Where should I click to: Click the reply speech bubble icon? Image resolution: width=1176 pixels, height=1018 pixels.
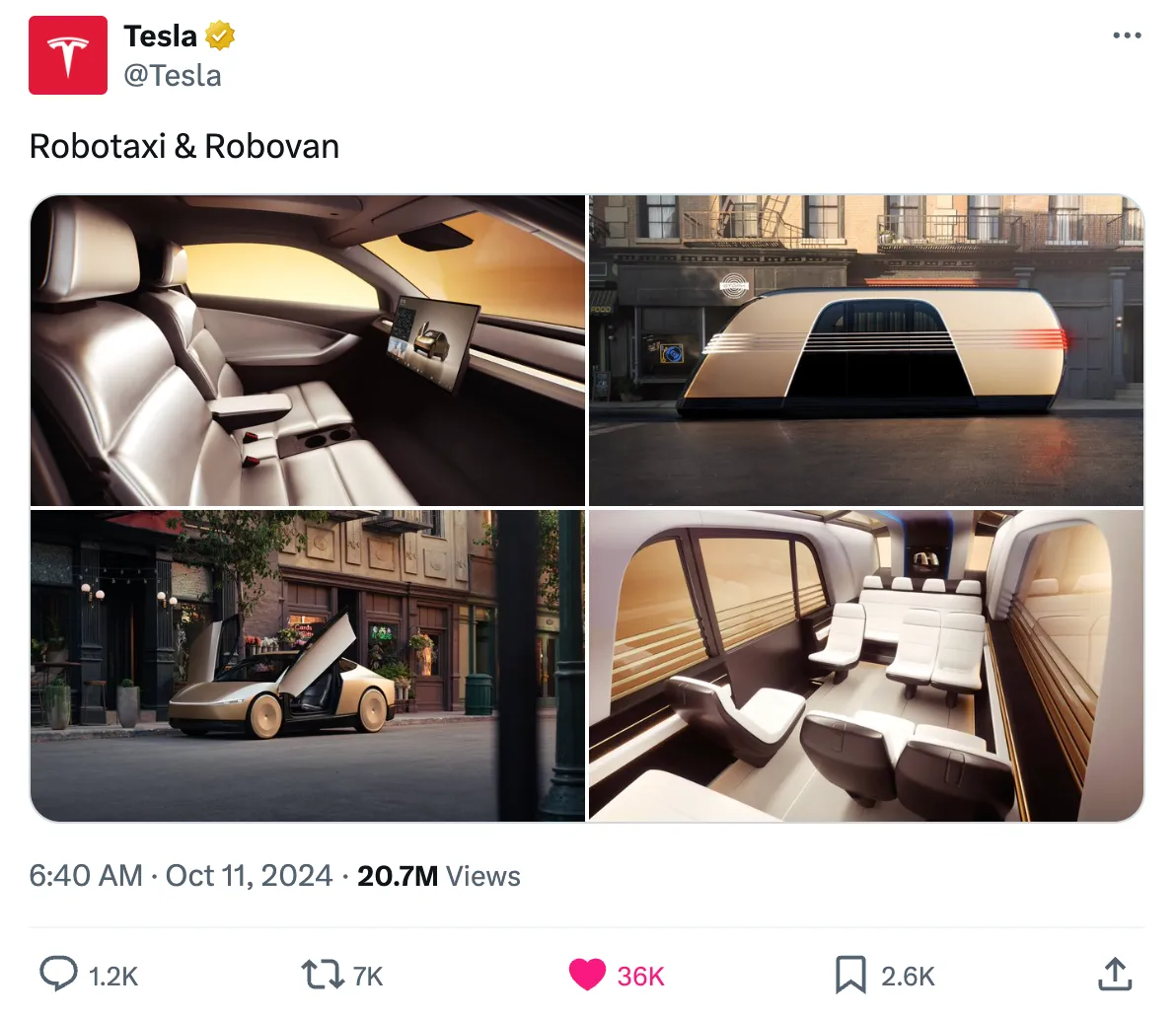(58, 974)
